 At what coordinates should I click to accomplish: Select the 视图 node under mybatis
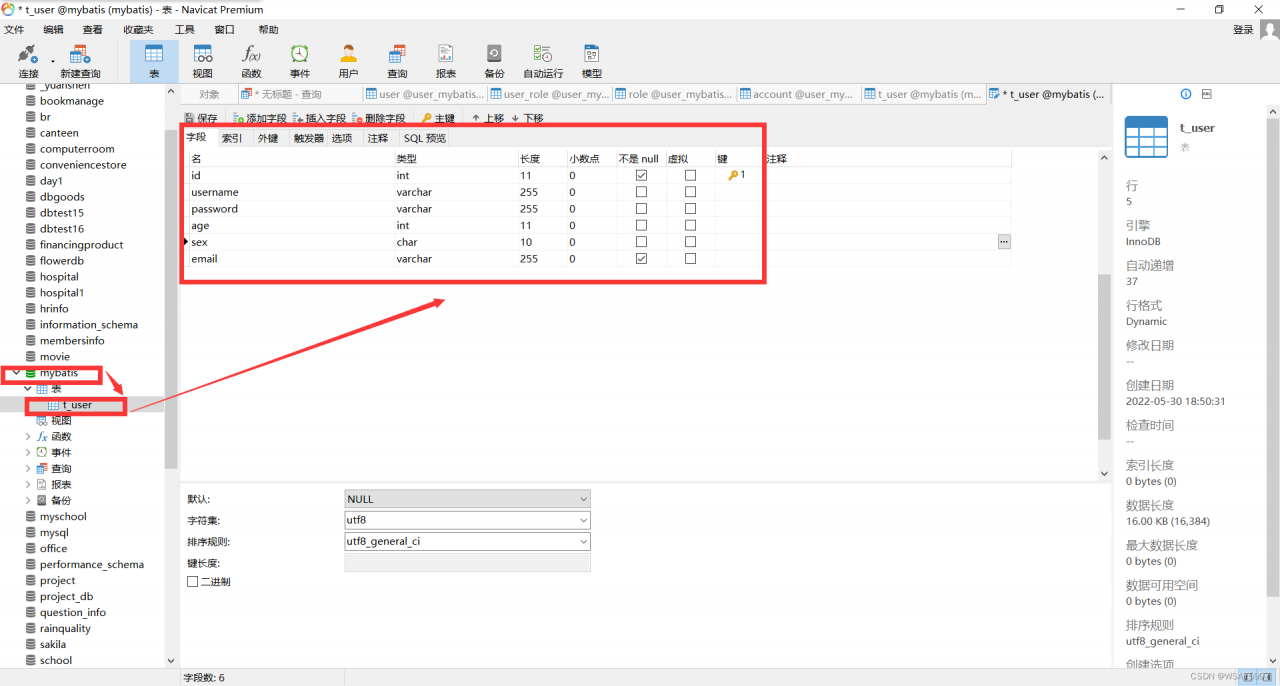coord(61,421)
